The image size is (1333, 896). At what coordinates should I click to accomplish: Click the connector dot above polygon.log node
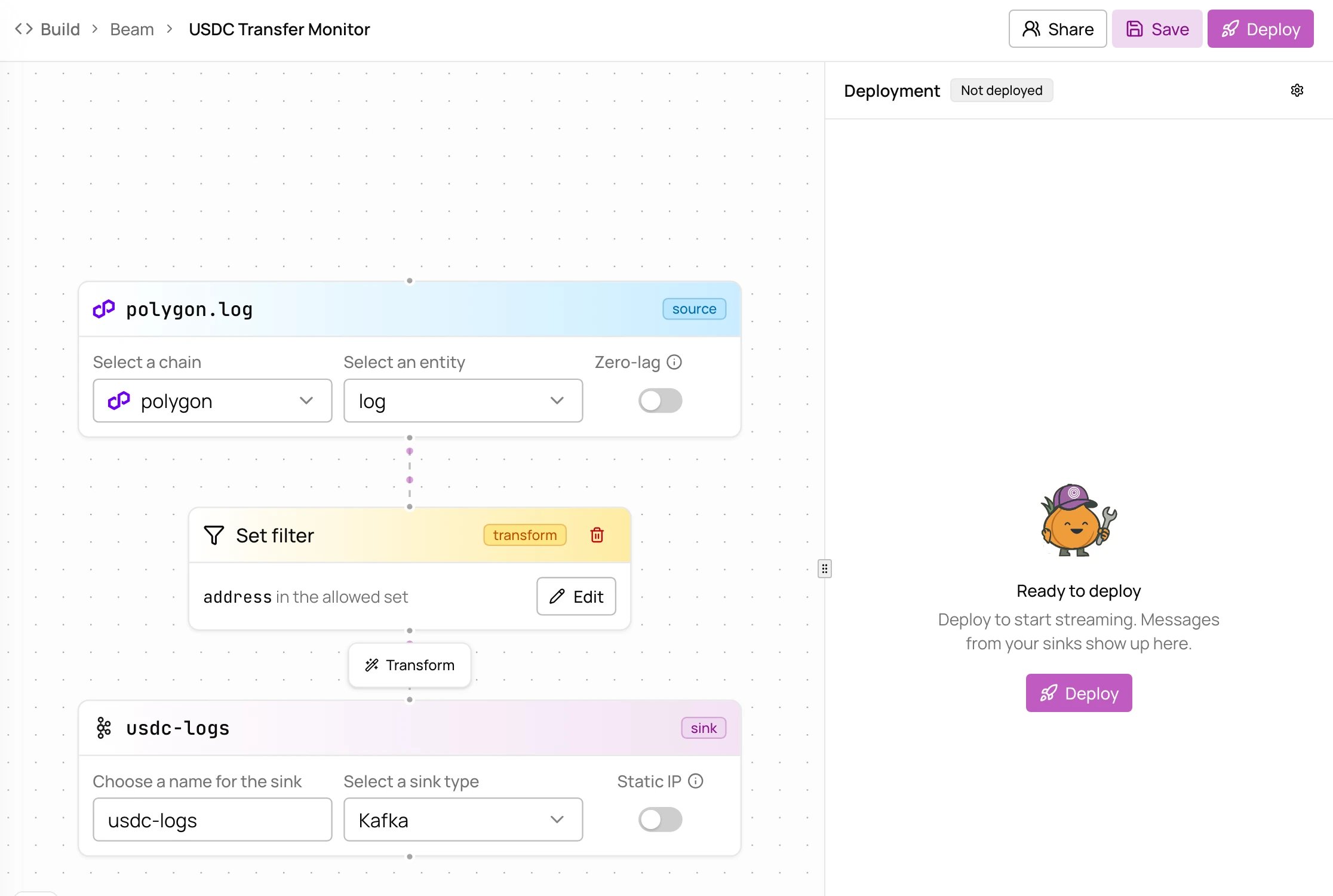tap(410, 281)
